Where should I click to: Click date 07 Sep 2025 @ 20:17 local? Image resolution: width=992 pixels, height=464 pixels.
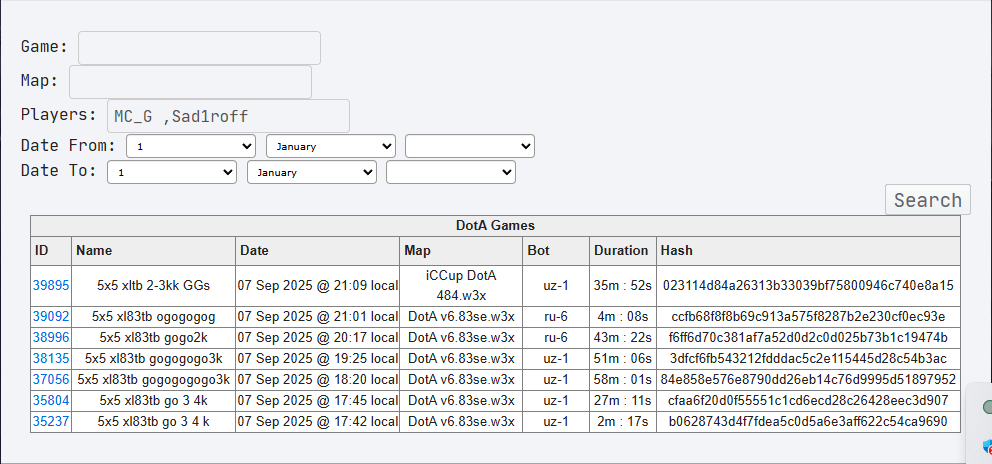pos(318,337)
